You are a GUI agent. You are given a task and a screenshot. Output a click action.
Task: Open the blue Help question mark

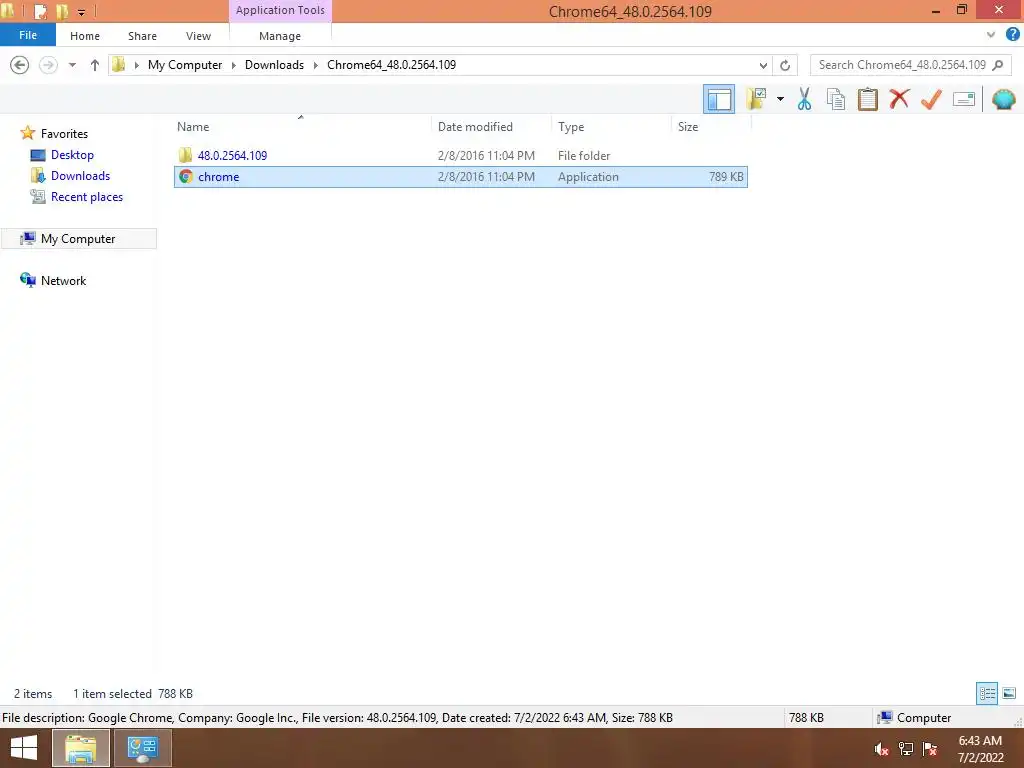point(1013,34)
